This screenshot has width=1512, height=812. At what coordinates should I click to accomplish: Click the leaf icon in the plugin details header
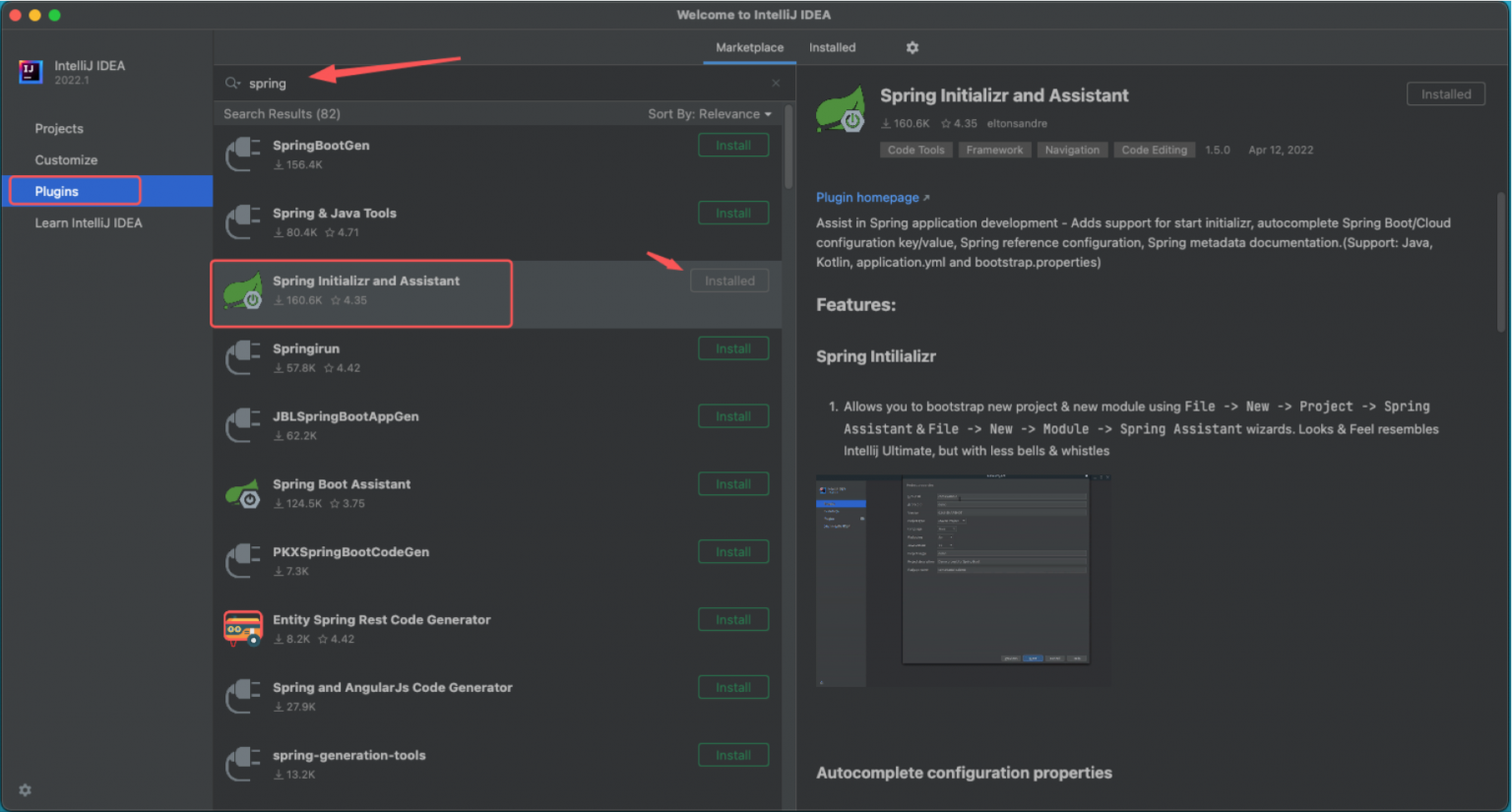click(x=839, y=109)
